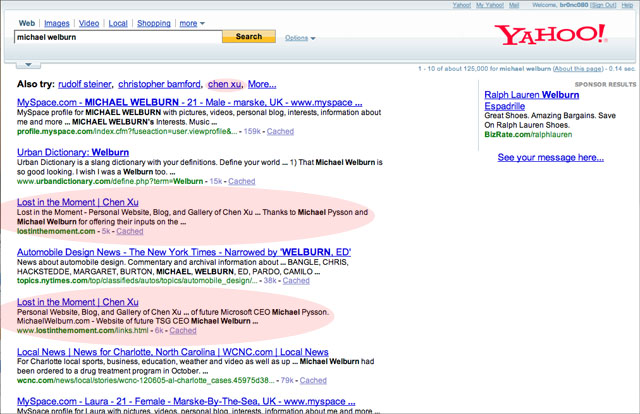Try the 'rudolf steiner' suggested search
The width and height of the screenshot is (640, 414).
pos(84,84)
